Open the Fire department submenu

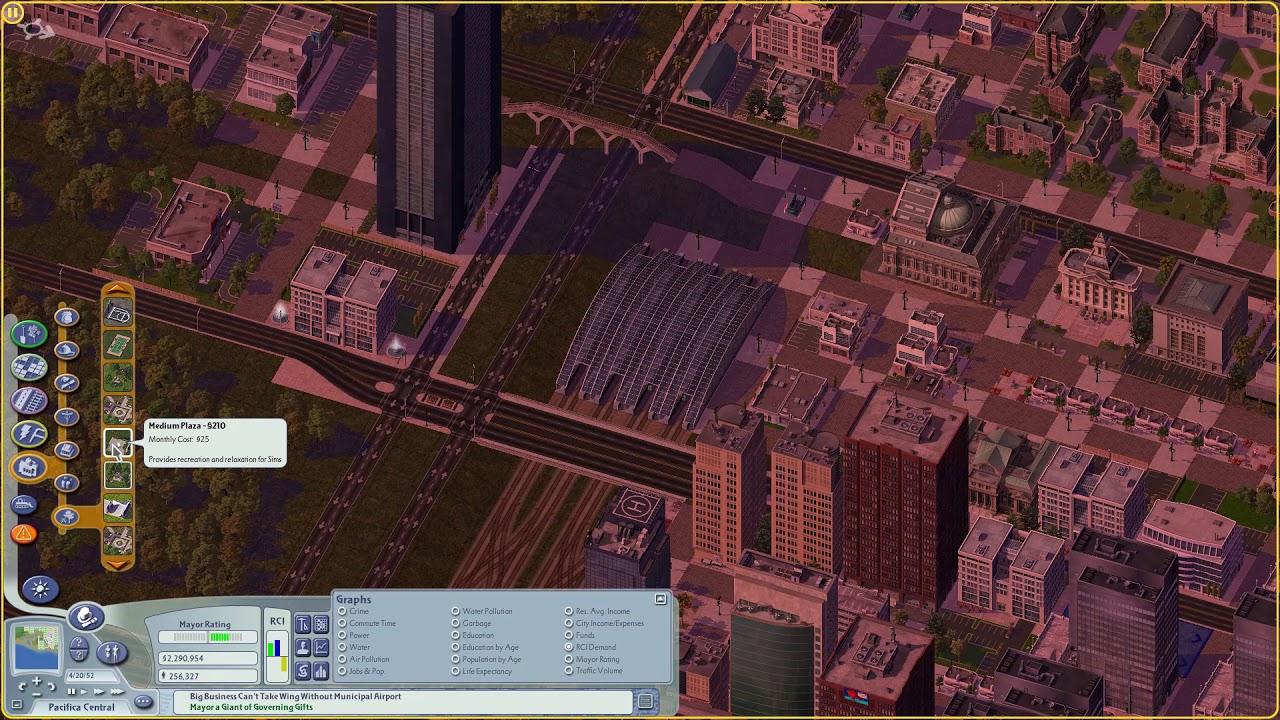67,350
